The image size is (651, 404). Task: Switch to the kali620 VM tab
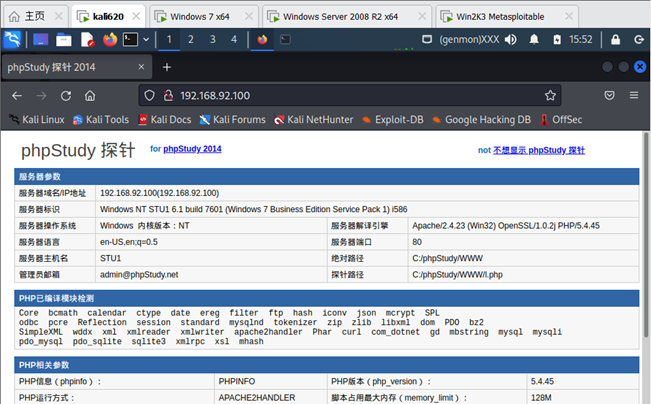point(108,16)
